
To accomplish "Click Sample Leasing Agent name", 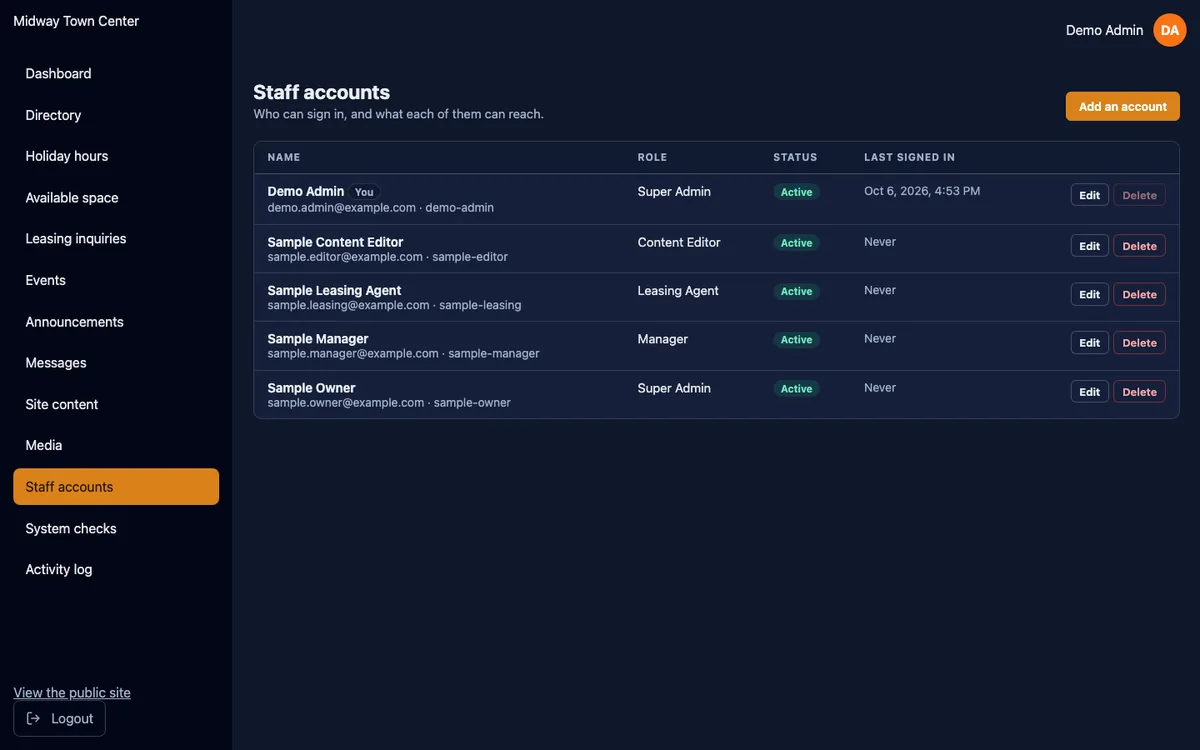I will click(334, 290).
